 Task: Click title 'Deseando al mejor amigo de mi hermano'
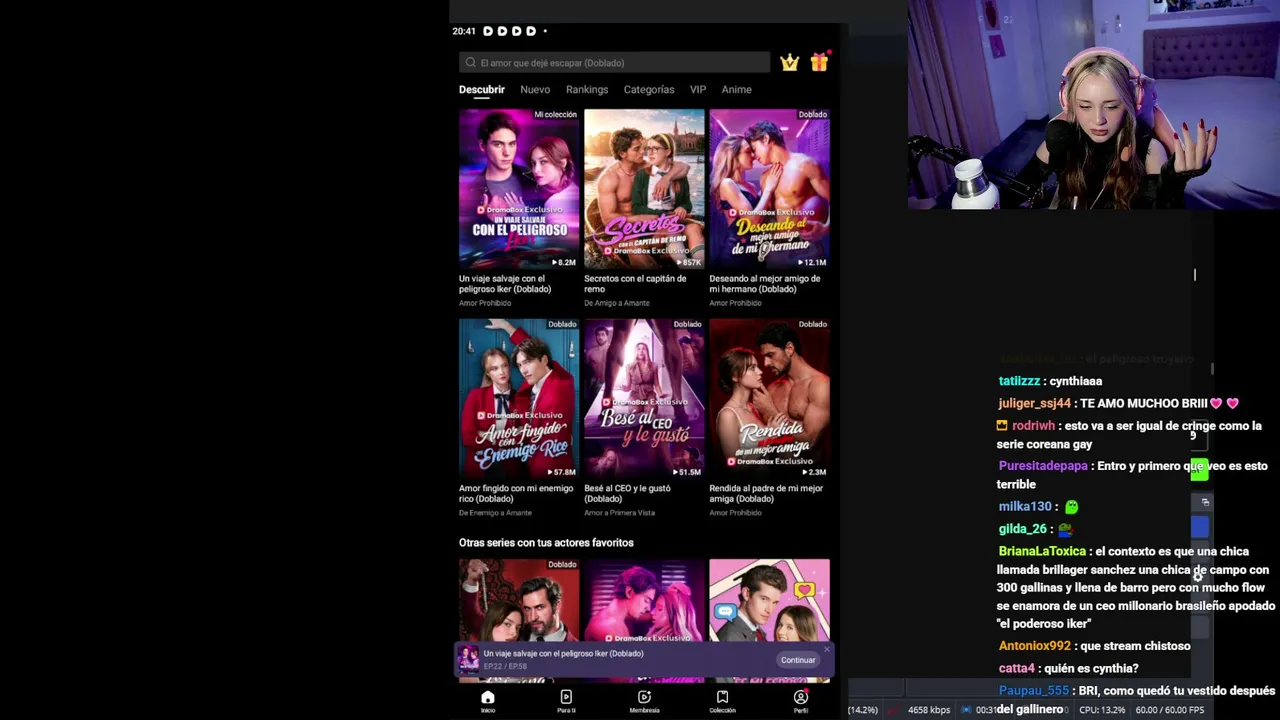pyautogui.click(x=765, y=284)
